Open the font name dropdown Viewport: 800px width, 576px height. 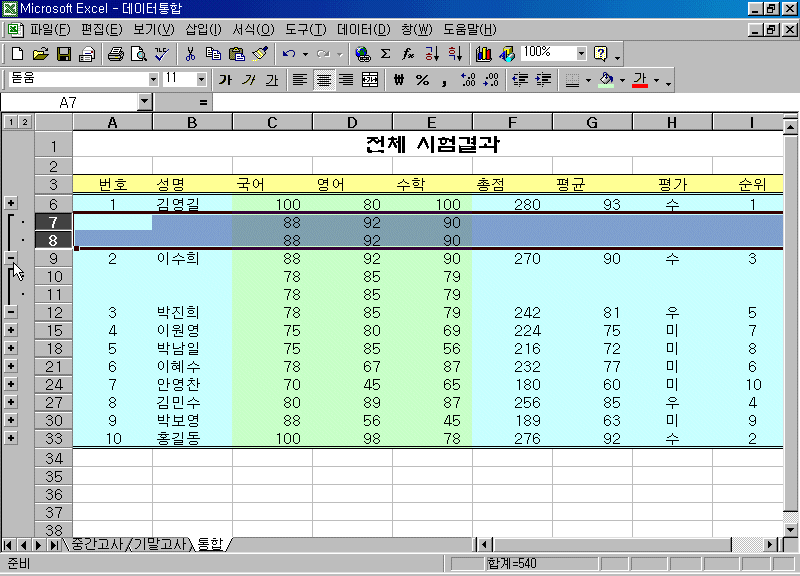(x=153, y=79)
